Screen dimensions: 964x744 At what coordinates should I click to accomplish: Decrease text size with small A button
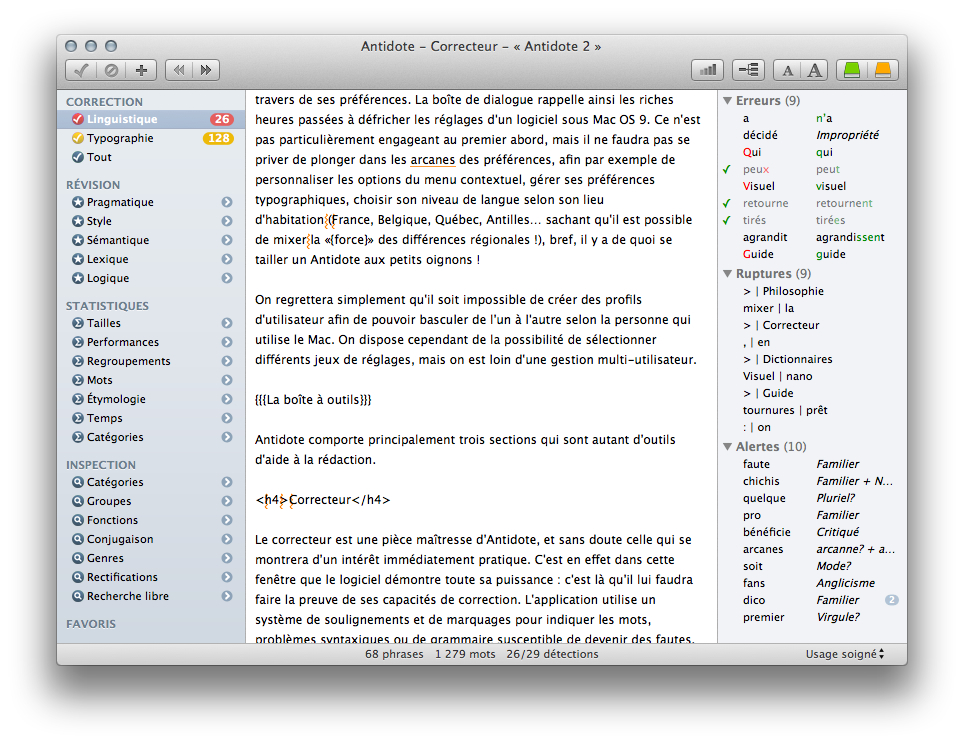click(787, 70)
